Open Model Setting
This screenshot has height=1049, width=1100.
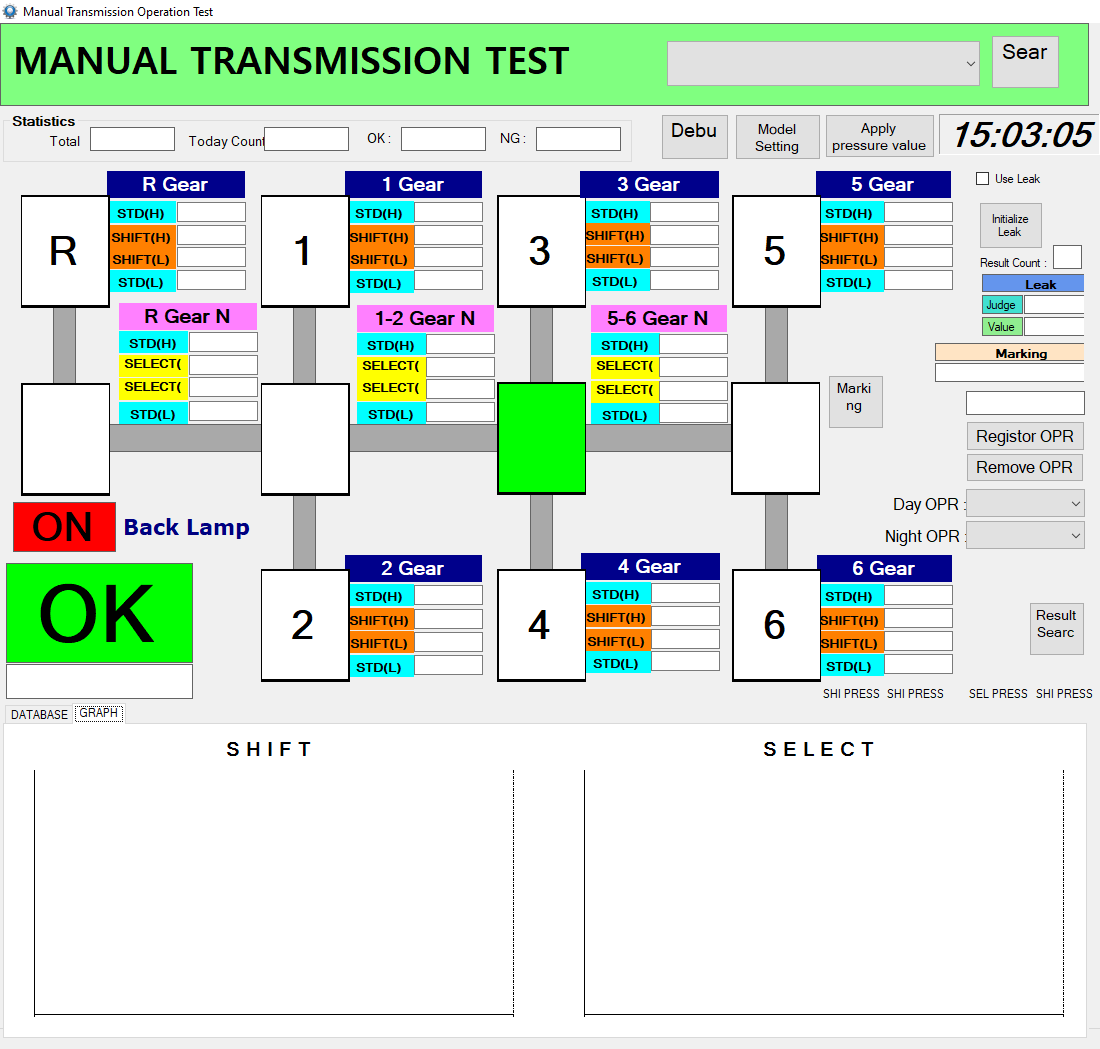pos(777,137)
